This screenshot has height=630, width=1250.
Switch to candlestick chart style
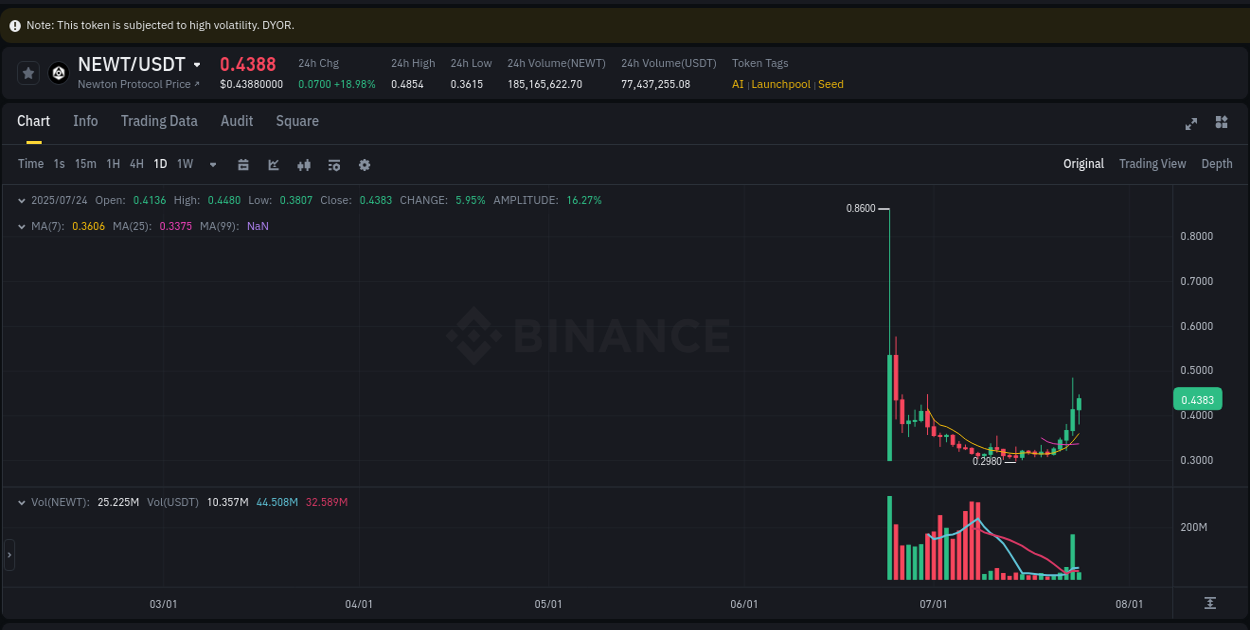point(304,164)
